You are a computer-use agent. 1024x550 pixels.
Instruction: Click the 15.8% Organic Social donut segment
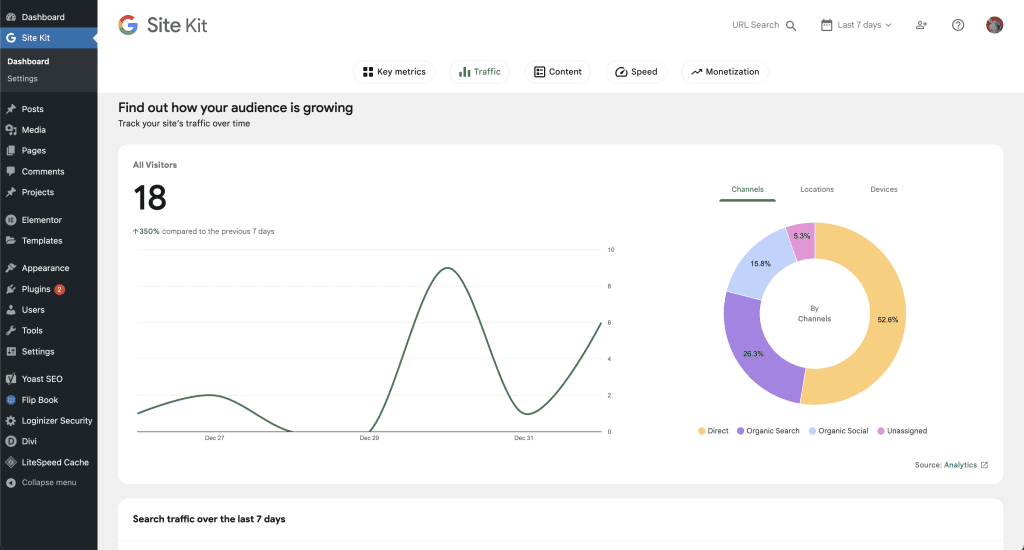tap(760, 264)
